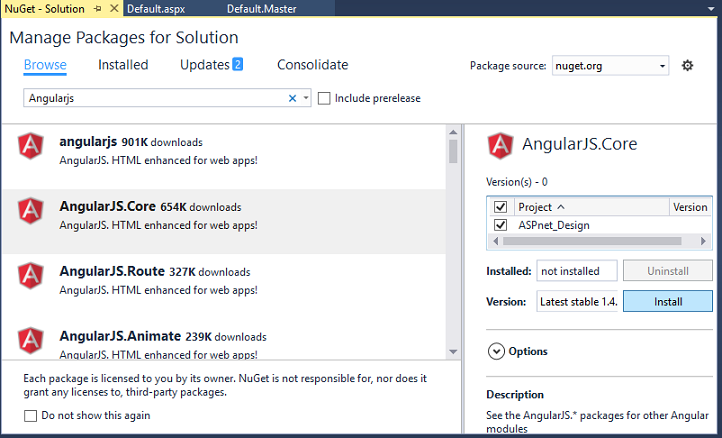The width and height of the screenshot is (722, 438).
Task: Open NuGet settings gear icon
Action: 687,65
